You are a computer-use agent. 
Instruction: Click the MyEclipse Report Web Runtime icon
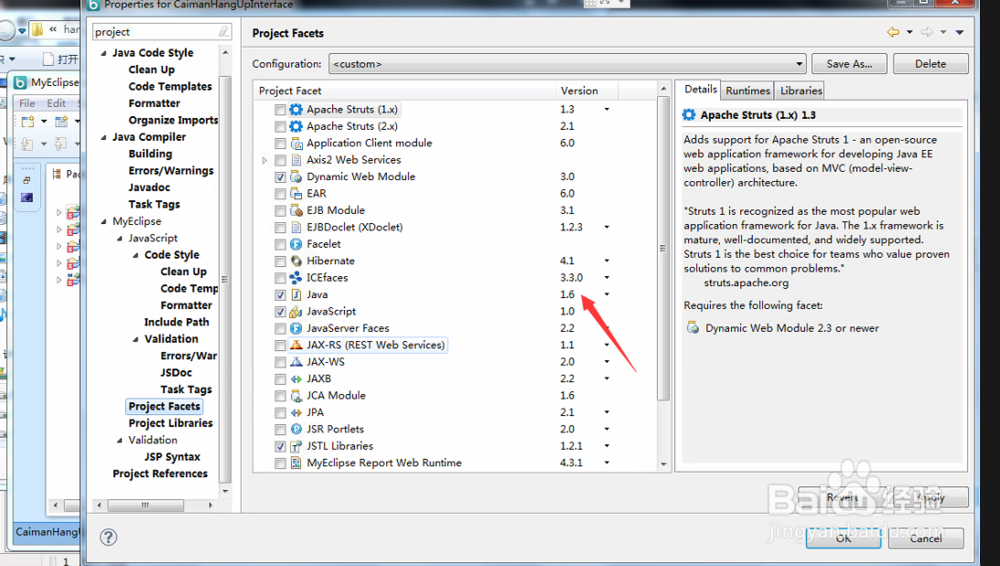pyautogui.click(x=296, y=463)
